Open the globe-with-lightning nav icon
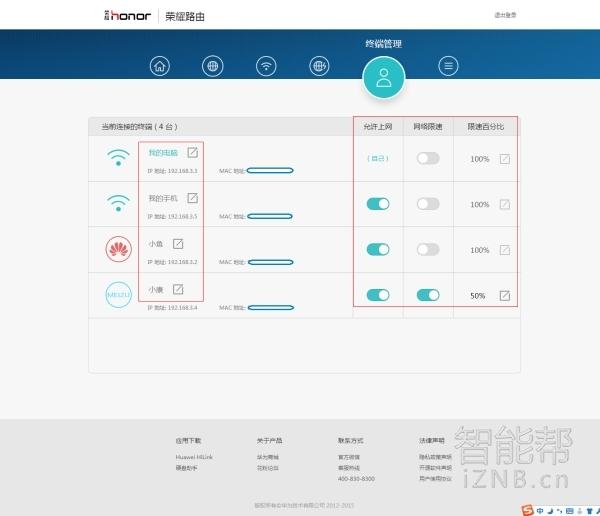This screenshot has width=600, height=516. (319, 66)
